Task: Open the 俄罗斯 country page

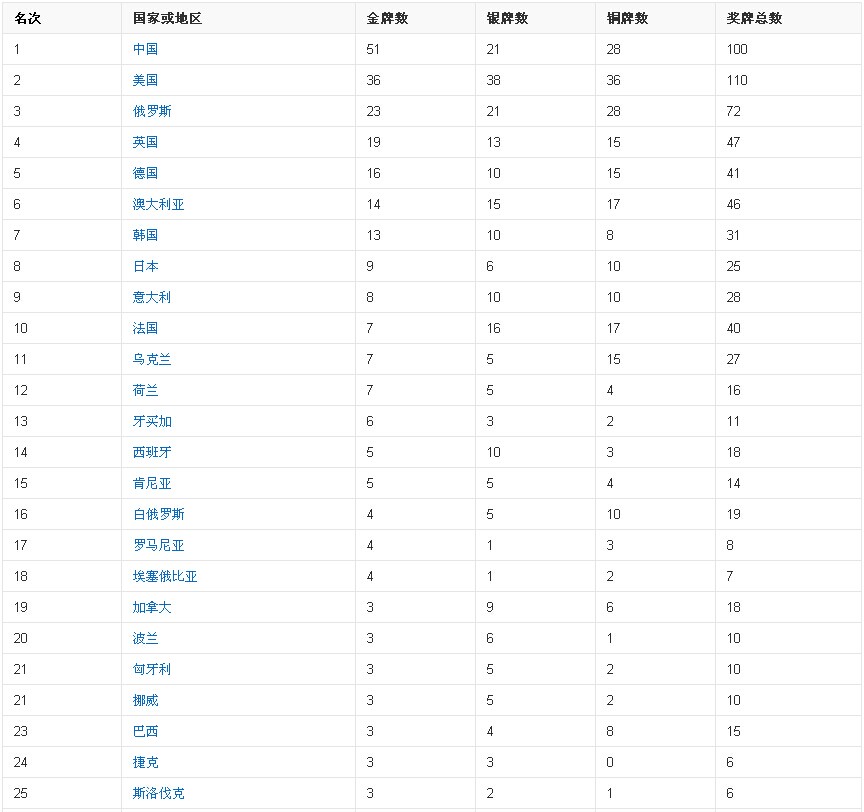Action: (x=152, y=111)
